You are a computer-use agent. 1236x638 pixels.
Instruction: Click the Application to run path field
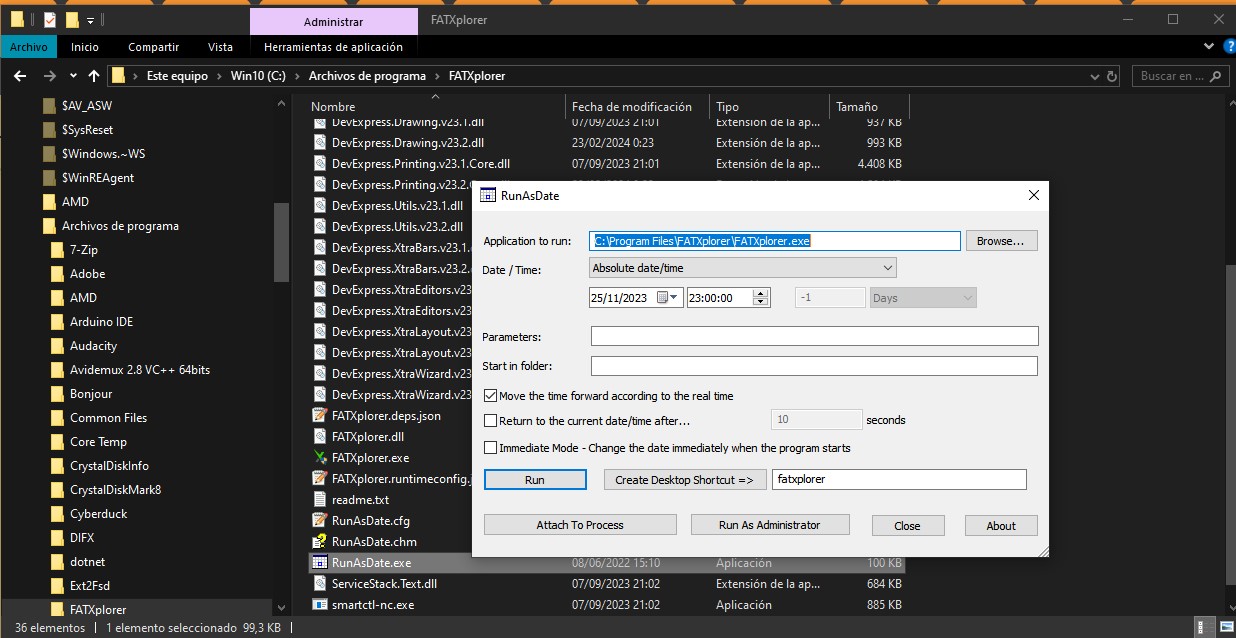(x=775, y=241)
